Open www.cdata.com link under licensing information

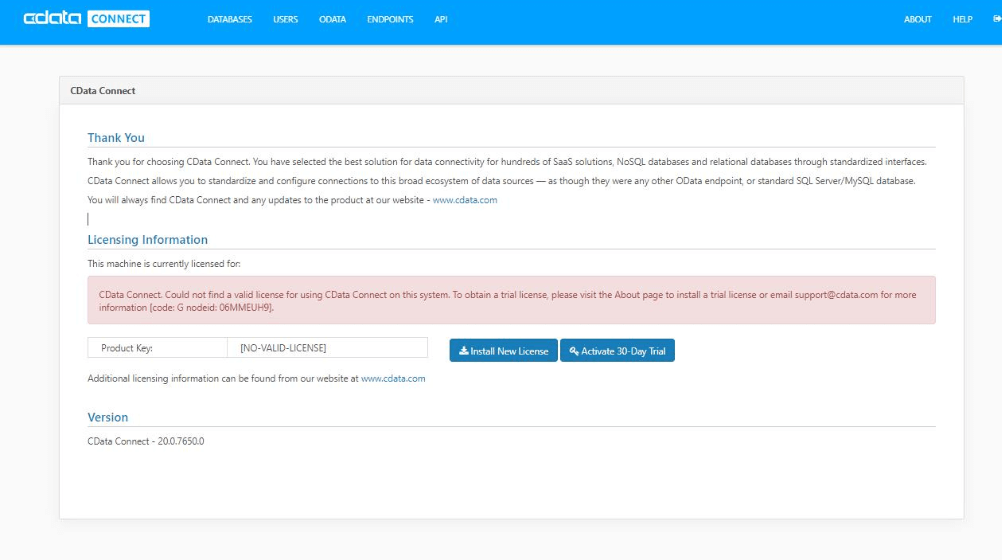393,378
